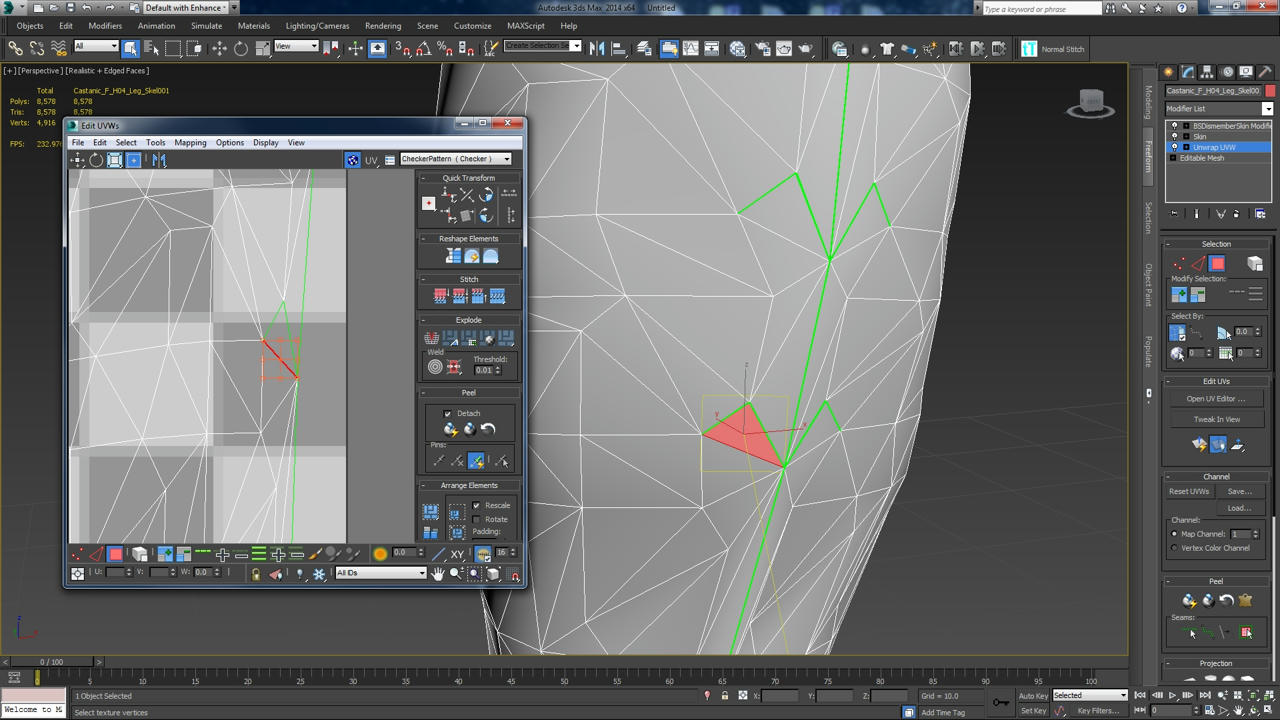
Task: Open Mapping menu in Edit UVWs
Action: coord(190,142)
